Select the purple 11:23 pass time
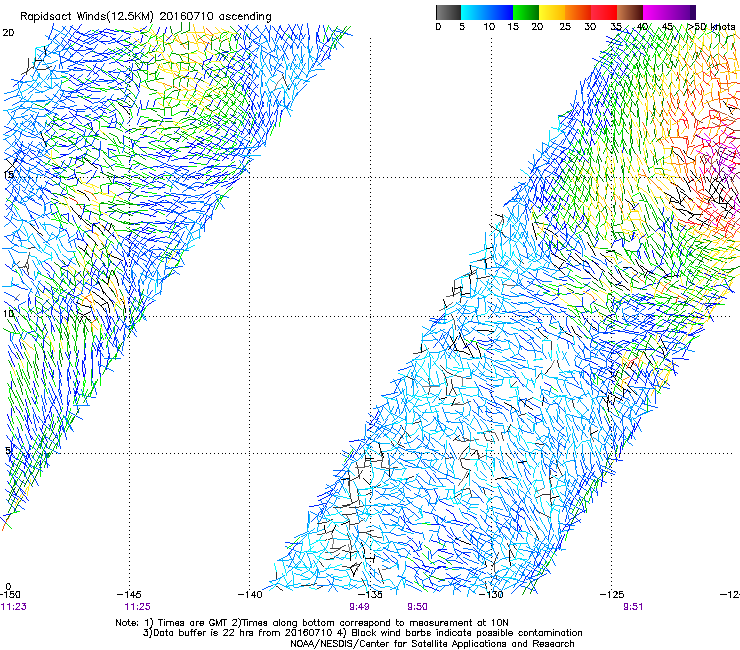740x650 pixels. click(13, 607)
